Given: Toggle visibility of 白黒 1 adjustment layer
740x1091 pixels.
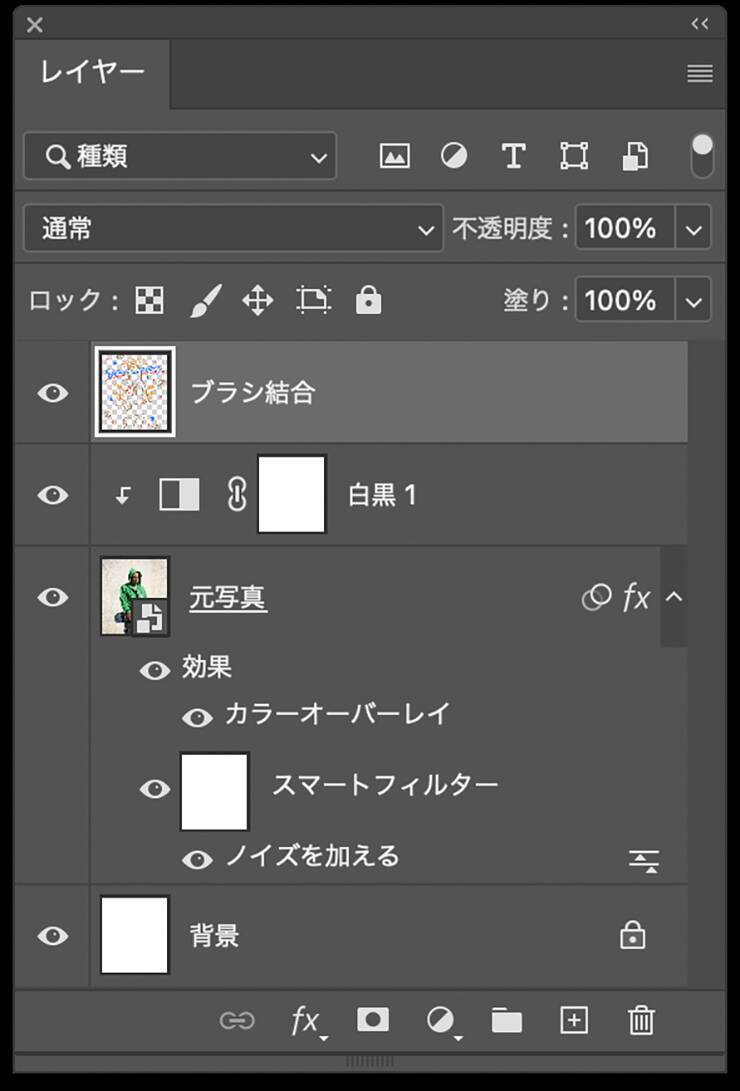Looking at the screenshot, I should coord(53,495).
